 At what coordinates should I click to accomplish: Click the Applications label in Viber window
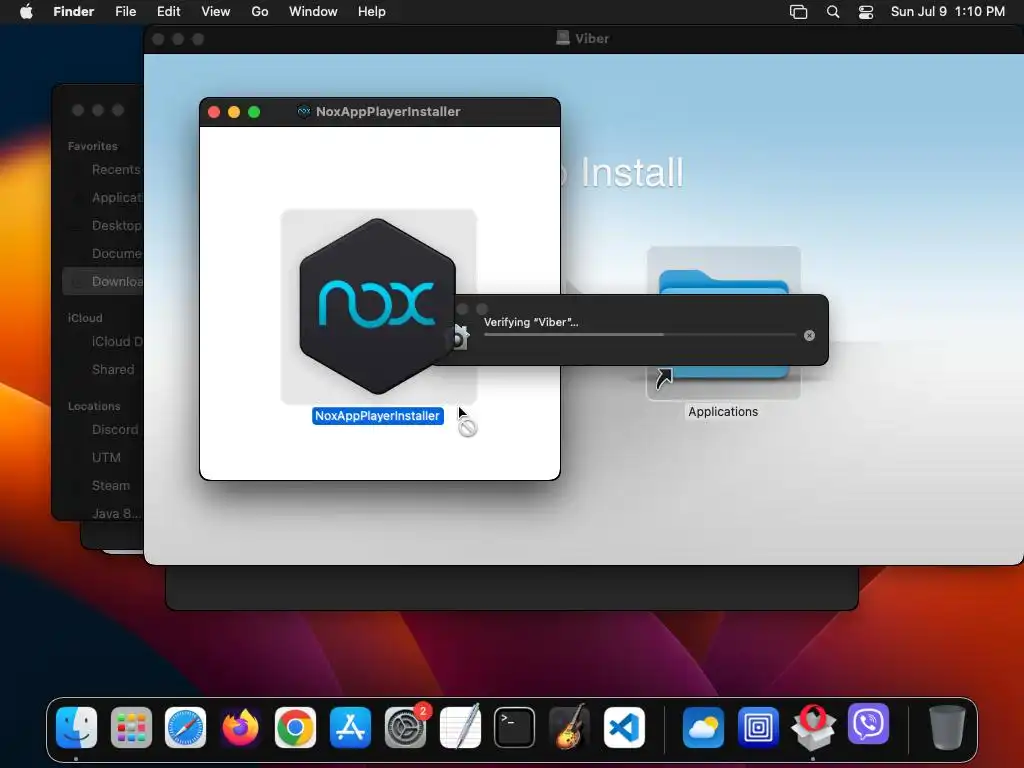(723, 411)
